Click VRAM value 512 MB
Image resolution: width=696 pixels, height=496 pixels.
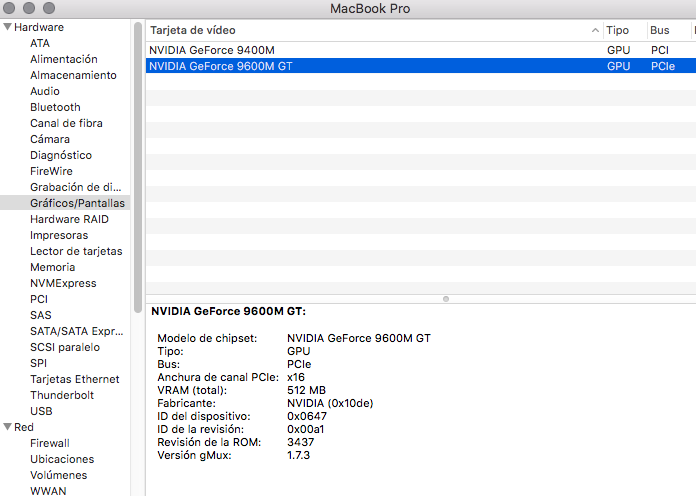(x=306, y=390)
